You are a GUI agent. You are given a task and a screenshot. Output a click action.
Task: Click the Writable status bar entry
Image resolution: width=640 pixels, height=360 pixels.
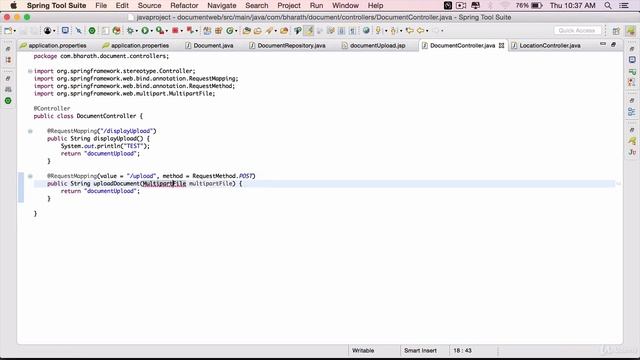pos(363,351)
